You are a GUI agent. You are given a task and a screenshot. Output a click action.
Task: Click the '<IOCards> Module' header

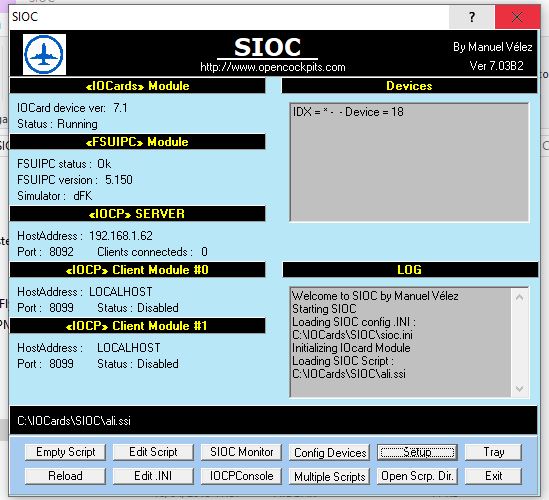click(138, 86)
